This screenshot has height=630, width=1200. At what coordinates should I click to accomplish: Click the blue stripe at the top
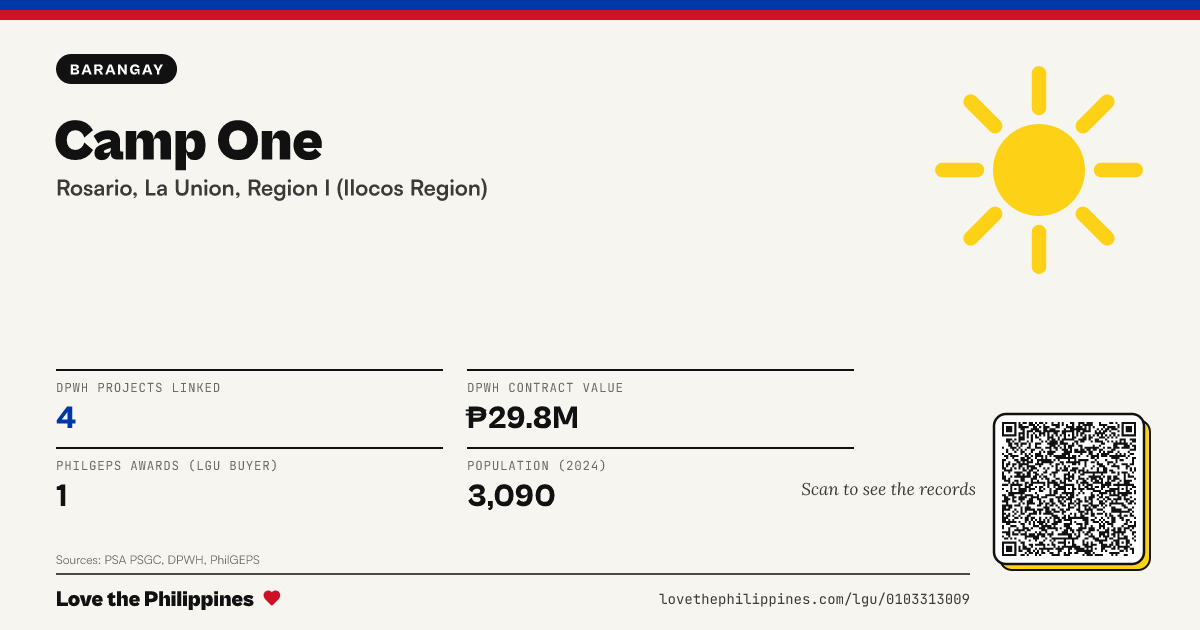pyautogui.click(x=600, y=5)
